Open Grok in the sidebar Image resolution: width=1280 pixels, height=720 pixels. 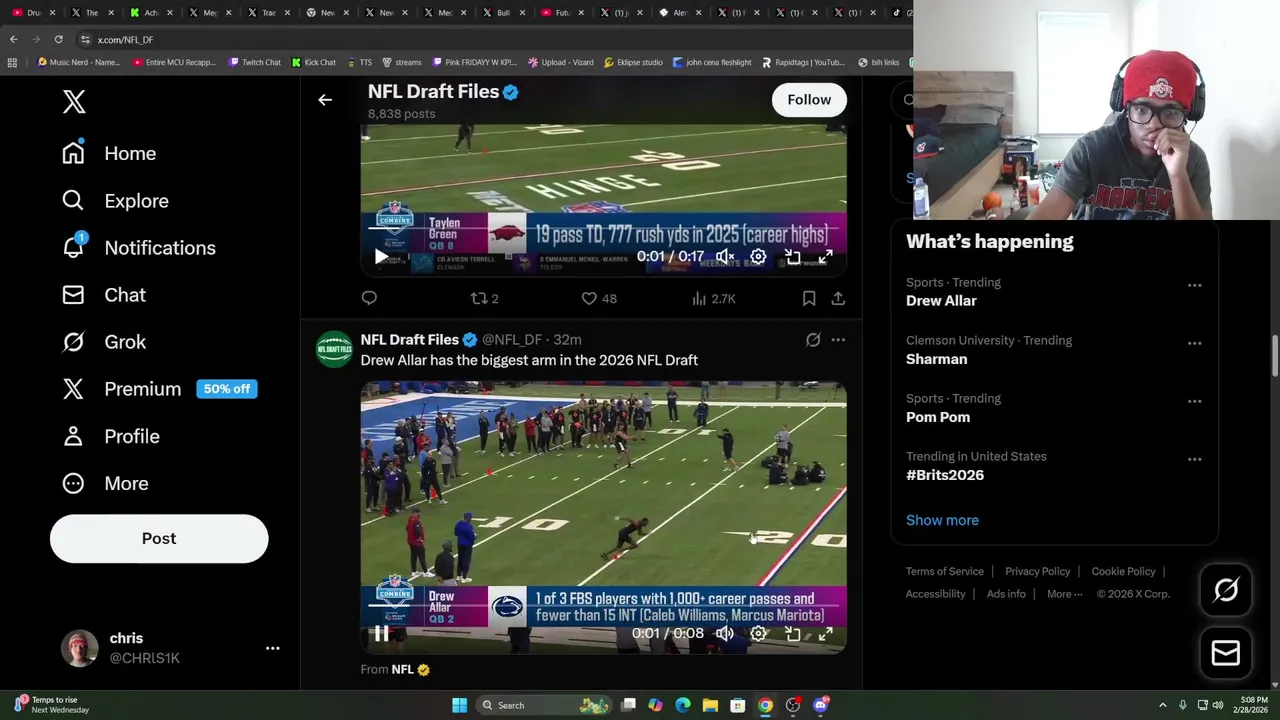point(104,342)
